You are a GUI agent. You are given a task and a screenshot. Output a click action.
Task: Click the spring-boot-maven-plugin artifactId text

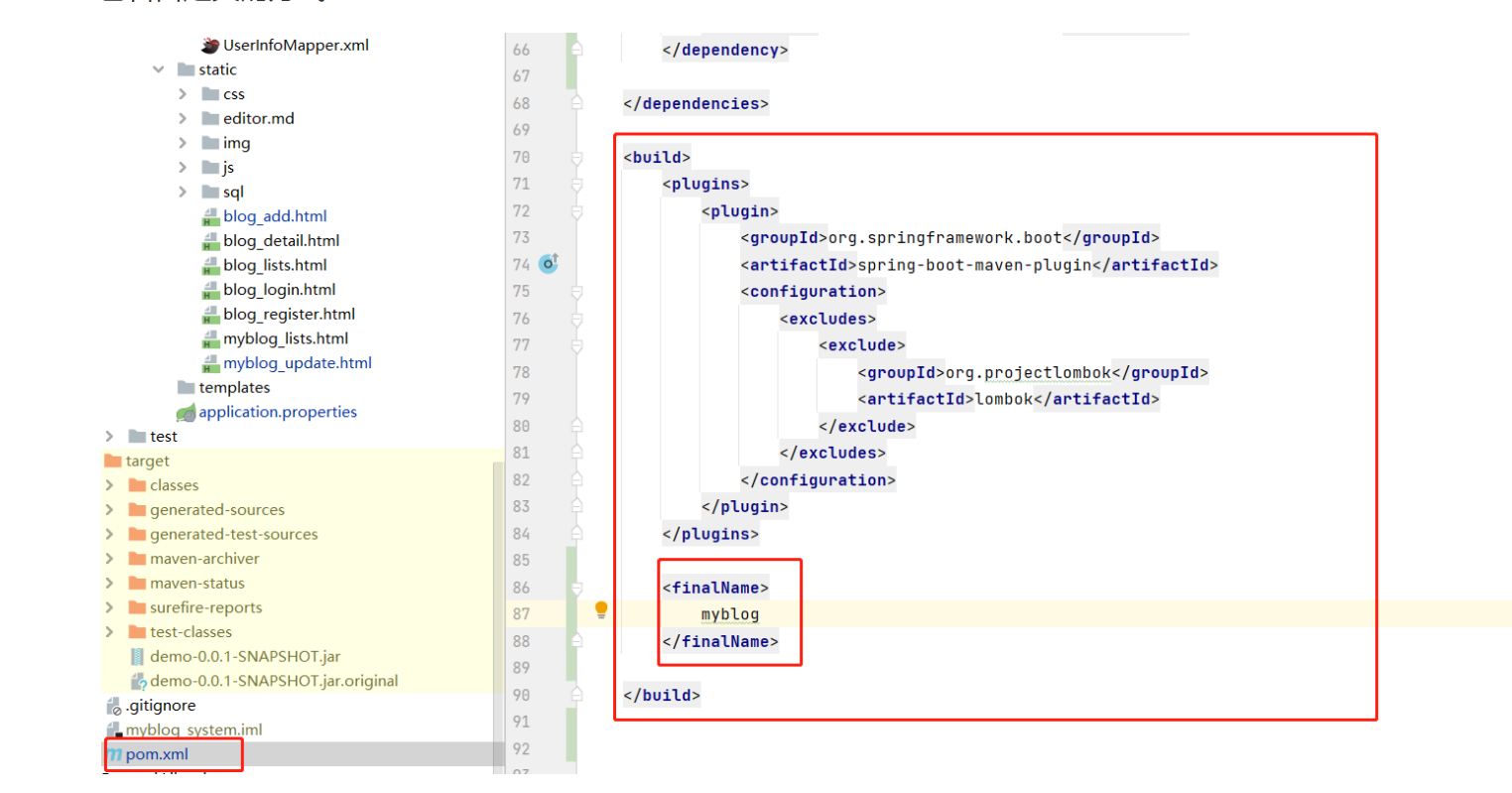(974, 265)
